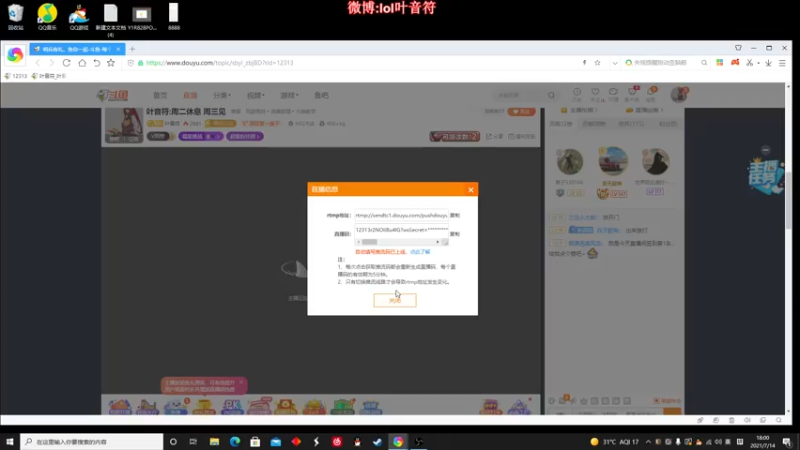Screen dimensions: 800x450
Task: Expand the 分类 nav dropdown
Action: [x=221, y=95]
